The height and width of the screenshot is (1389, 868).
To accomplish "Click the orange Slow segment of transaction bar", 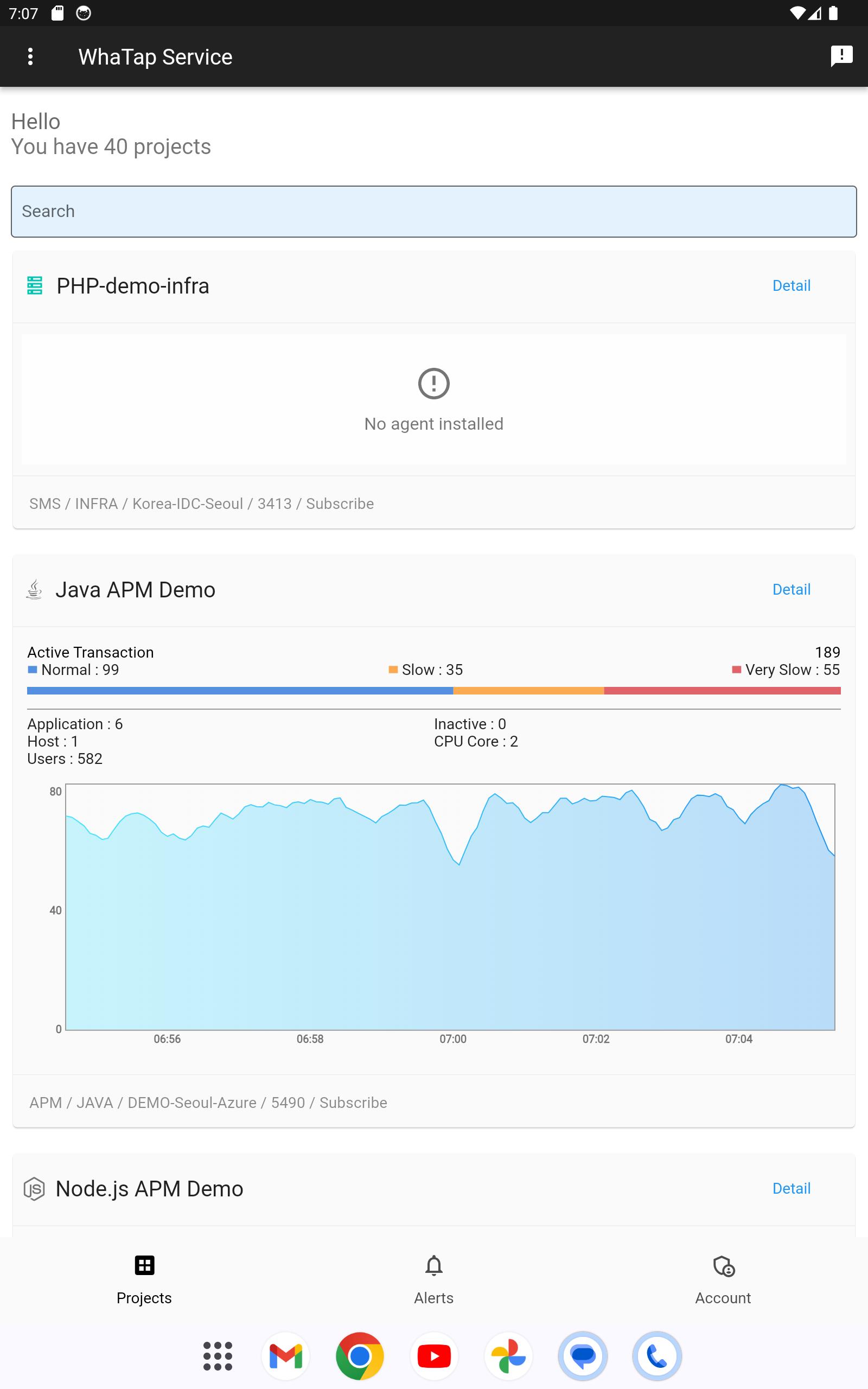I will (x=528, y=691).
